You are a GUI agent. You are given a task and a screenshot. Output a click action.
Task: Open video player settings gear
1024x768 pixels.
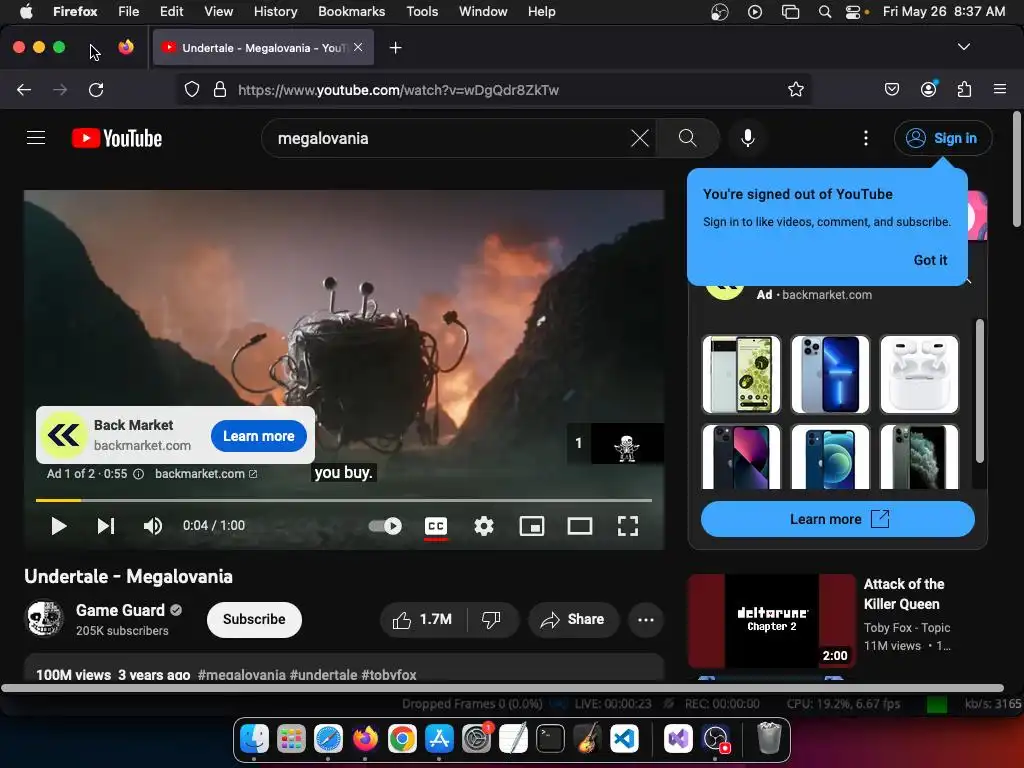484,526
